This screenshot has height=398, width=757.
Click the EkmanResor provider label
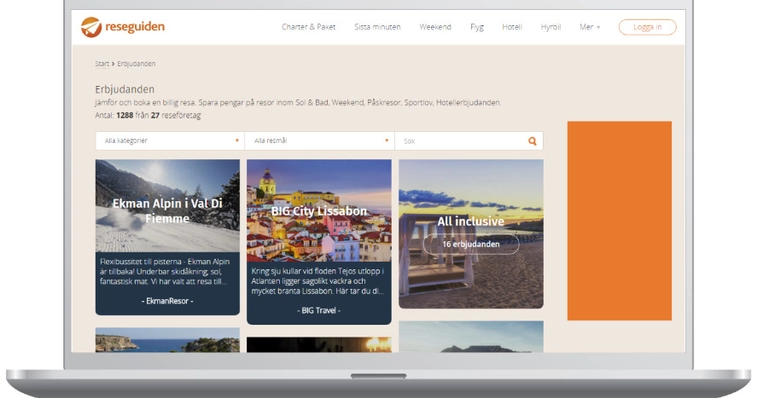click(x=168, y=301)
